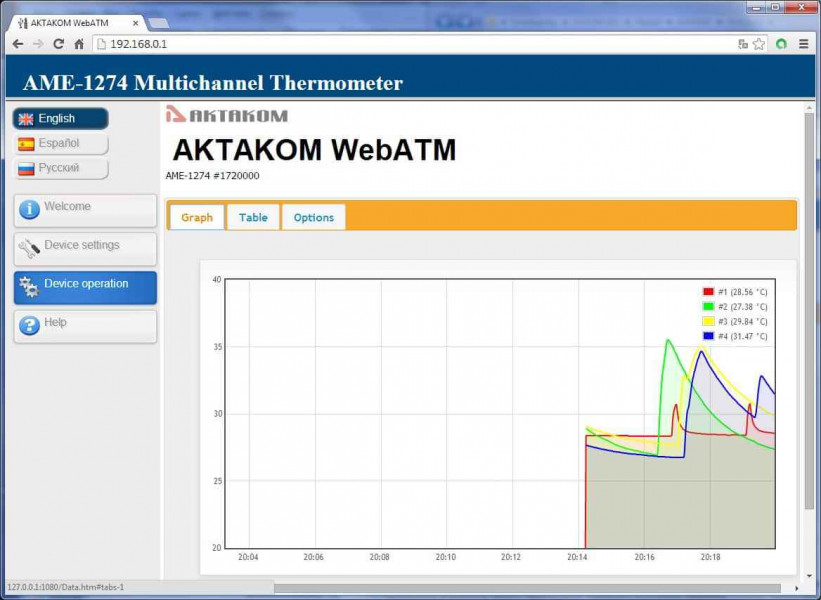This screenshot has height=600, width=821.
Task: Click the green channel #2 legend swatch
Action: coord(708,306)
